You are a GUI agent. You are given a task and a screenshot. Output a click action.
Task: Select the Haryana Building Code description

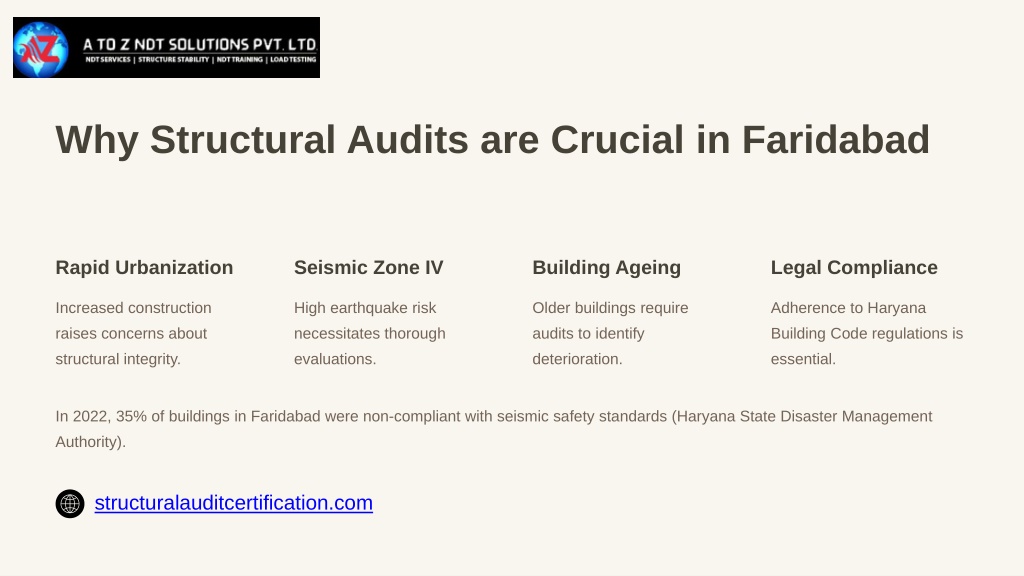(867, 333)
